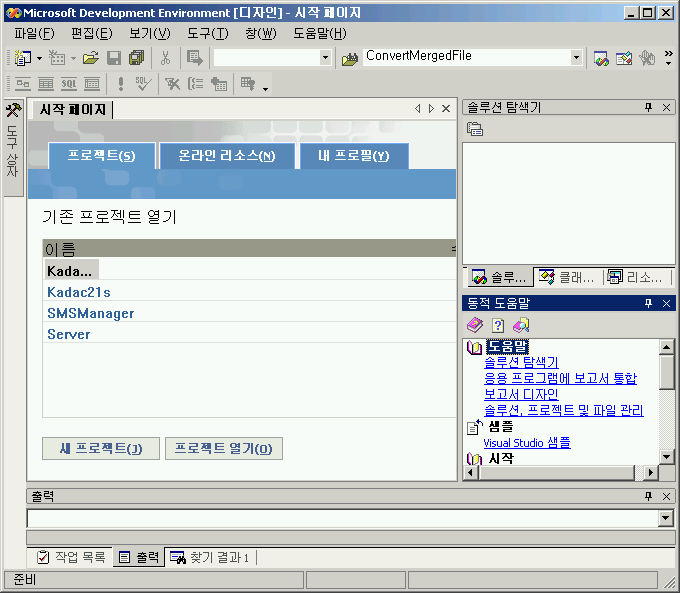Expand the Add New Item dropdown arrow
Image resolution: width=680 pixels, height=593 pixels.
73,58
